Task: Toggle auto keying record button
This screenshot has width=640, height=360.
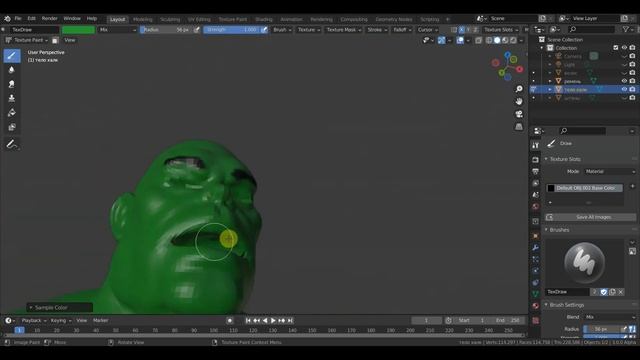Action: pos(230,321)
